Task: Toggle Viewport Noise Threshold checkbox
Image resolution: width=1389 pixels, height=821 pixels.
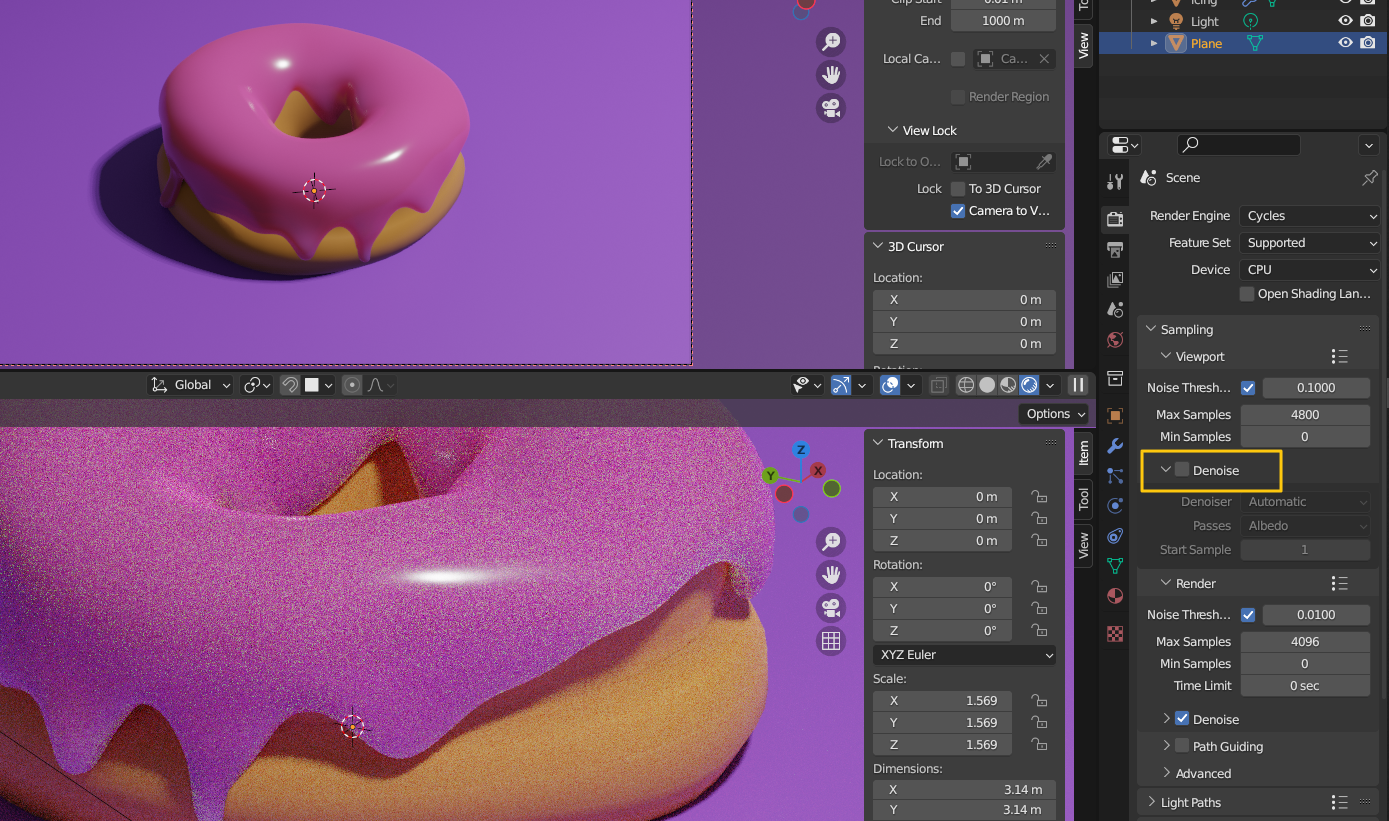Action: [1248, 387]
